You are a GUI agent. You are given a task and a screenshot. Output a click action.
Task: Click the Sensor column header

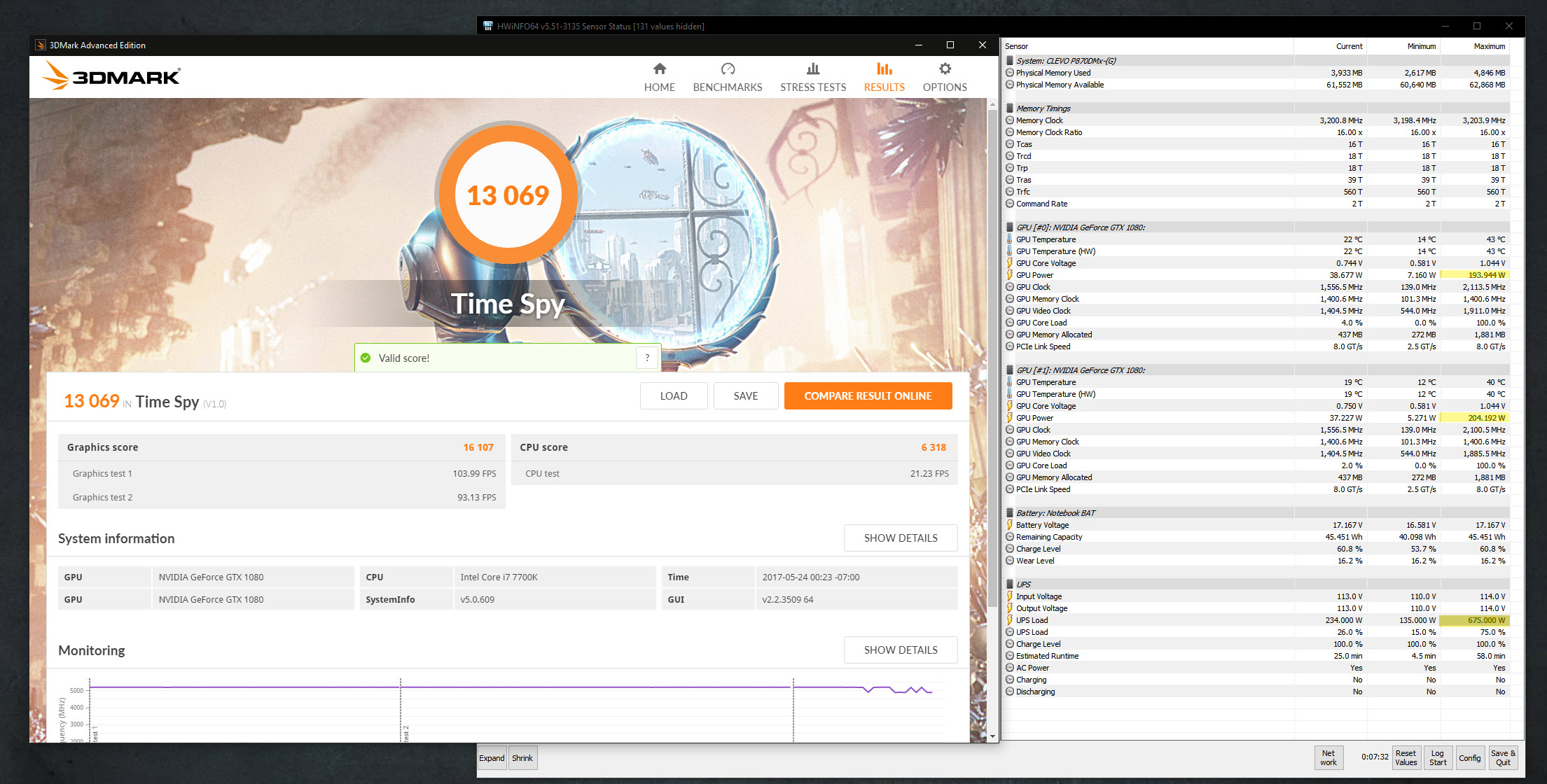pyautogui.click(x=1148, y=46)
